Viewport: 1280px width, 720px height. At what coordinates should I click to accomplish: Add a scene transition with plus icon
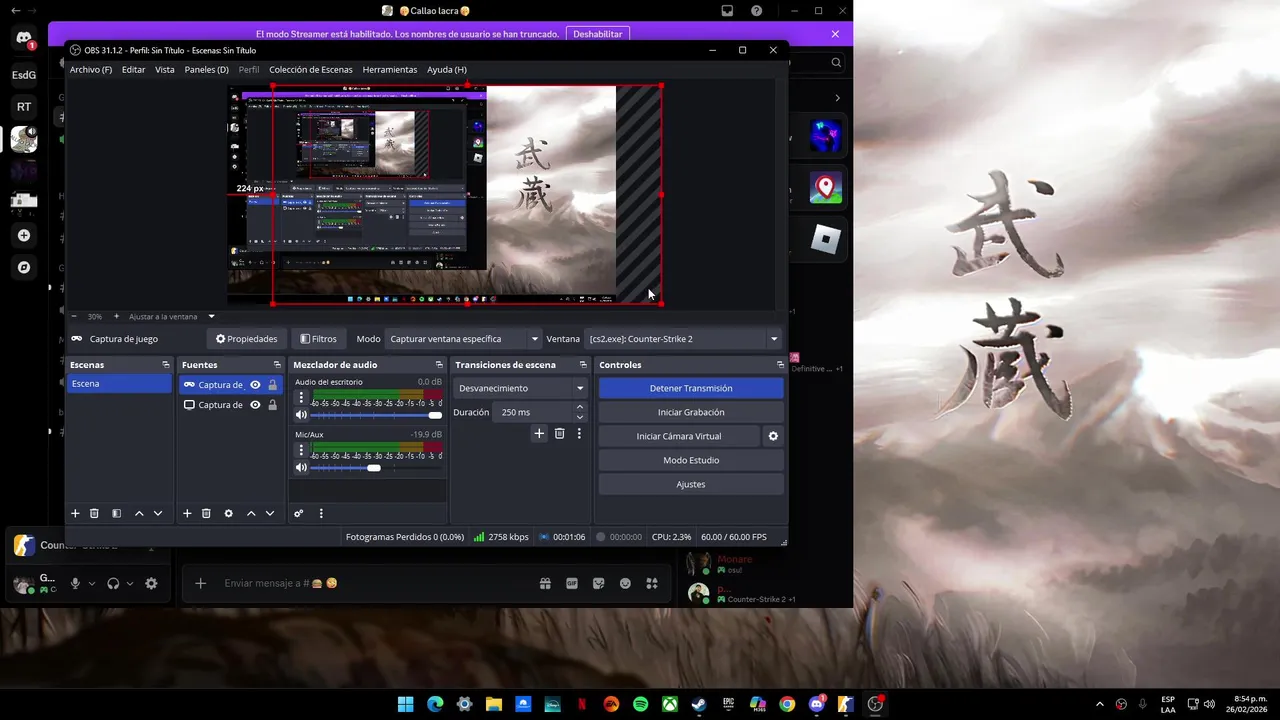click(539, 433)
